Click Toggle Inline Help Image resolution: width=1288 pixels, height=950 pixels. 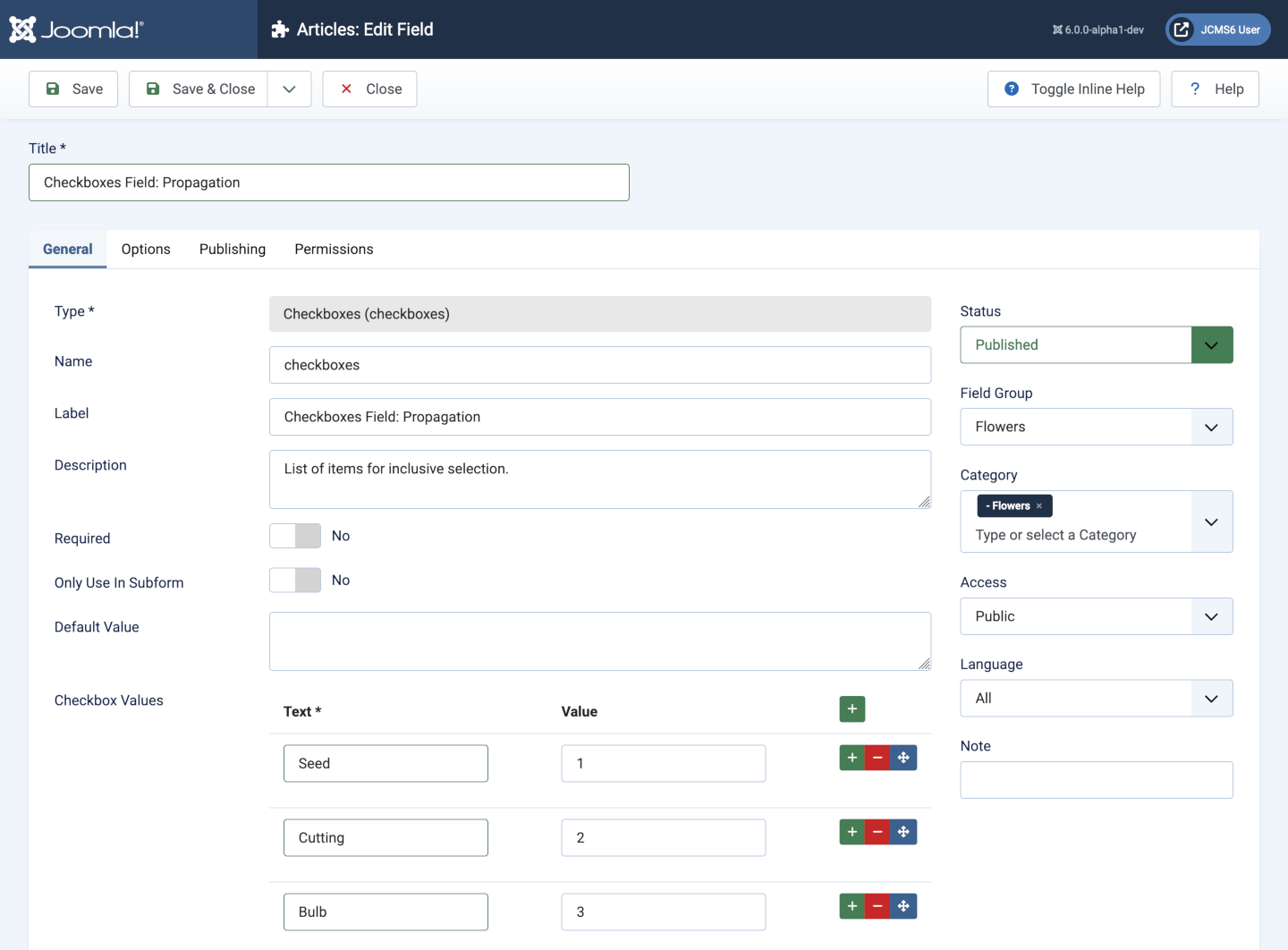pos(1072,89)
